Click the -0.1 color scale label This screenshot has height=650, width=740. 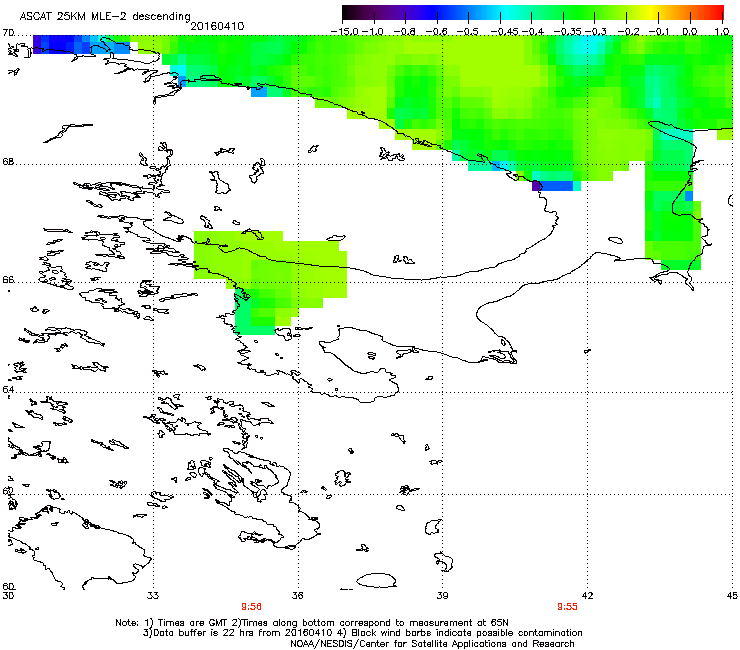point(659,32)
